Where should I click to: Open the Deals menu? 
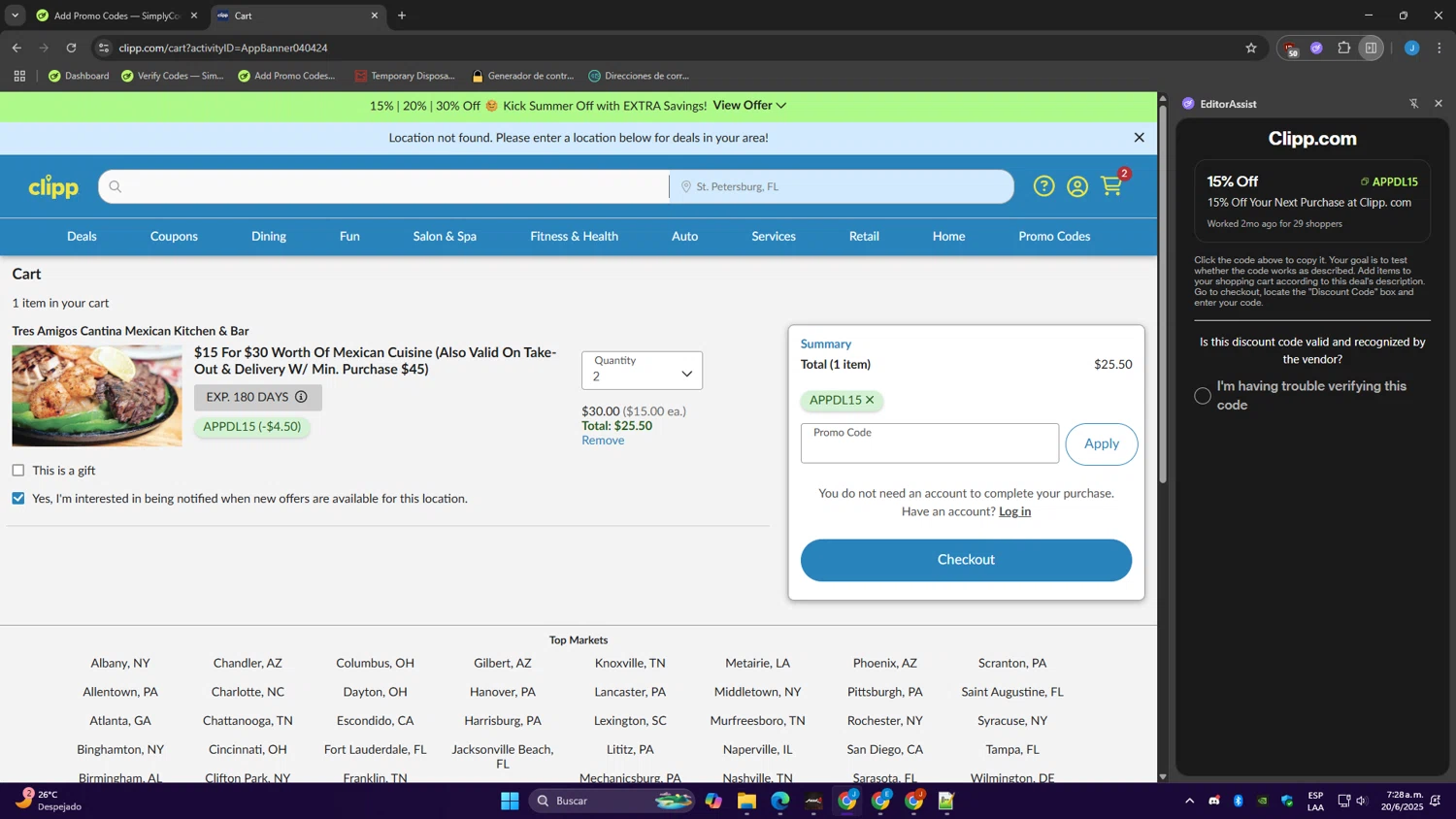click(82, 236)
